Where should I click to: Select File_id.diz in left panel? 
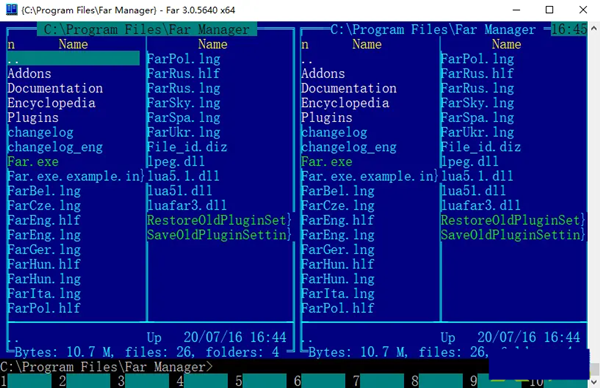pyautogui.click(x=187, y=147)
